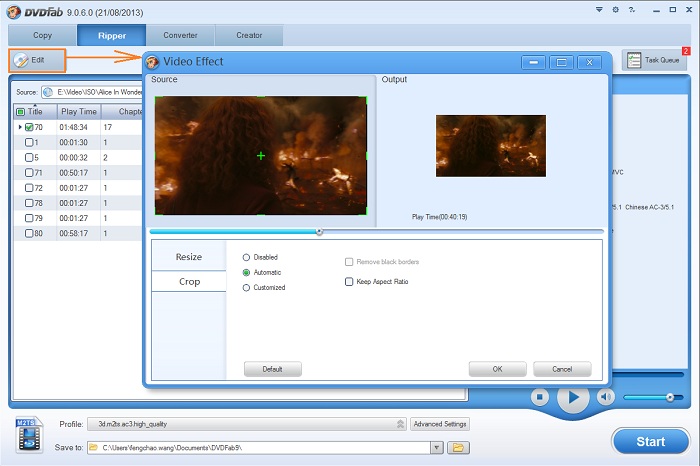700x466 pixels.
Task: Click the green crosshair in source preview
Action: pyautogui.click(x=261, y=156)
